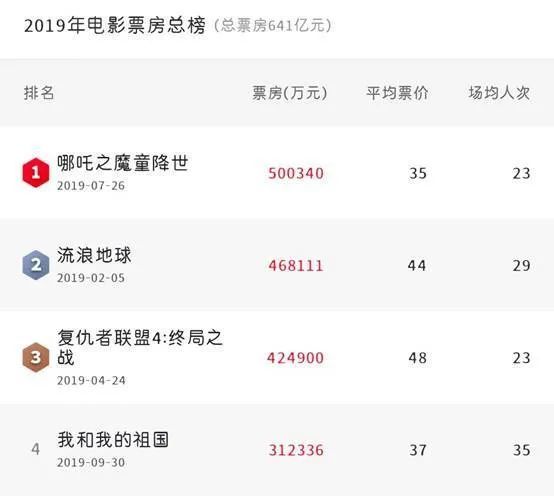Open 复仇者联盟4:终局之战 entry
554x502 pixels.
point(140,348)
